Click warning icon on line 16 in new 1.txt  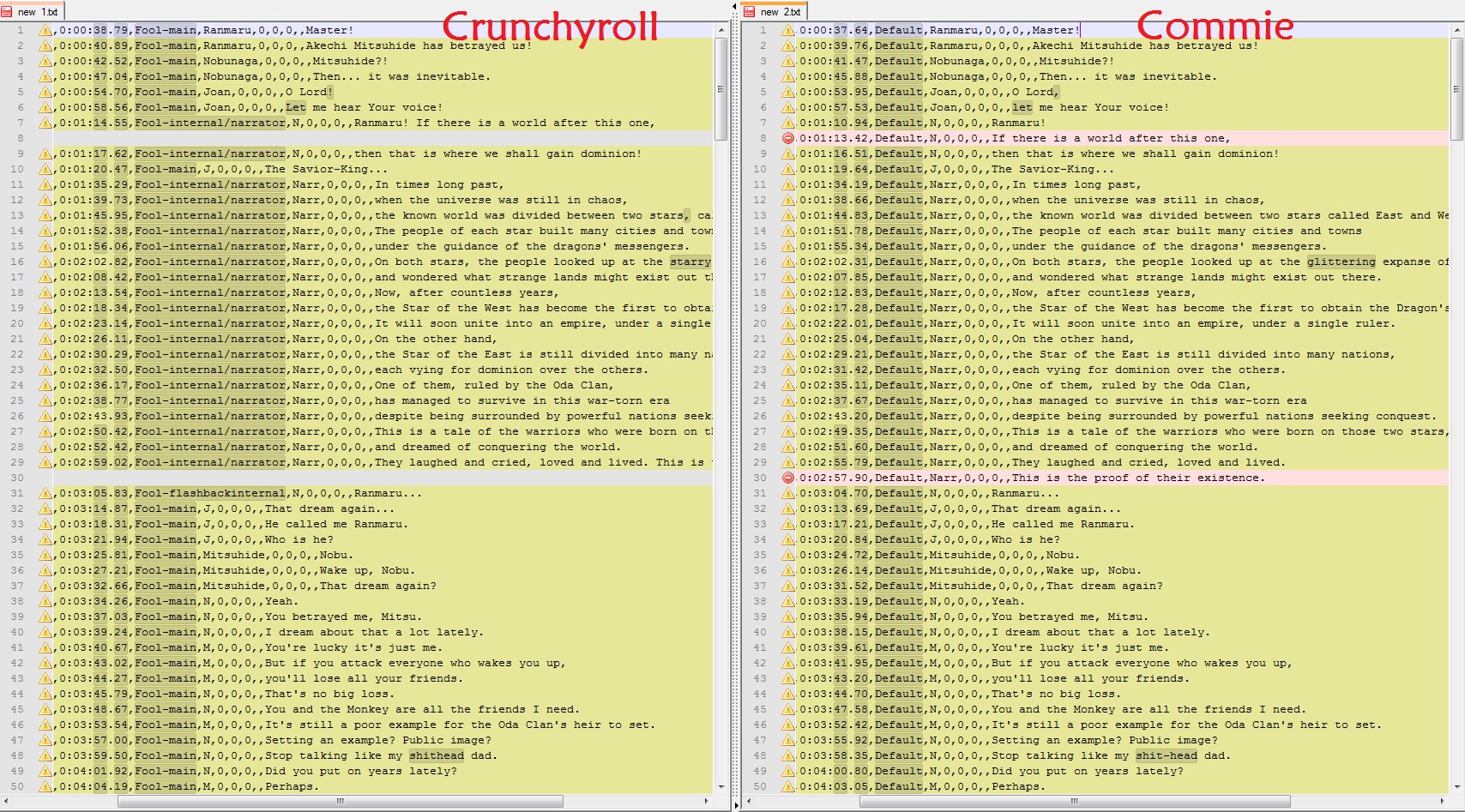[45, 262]
